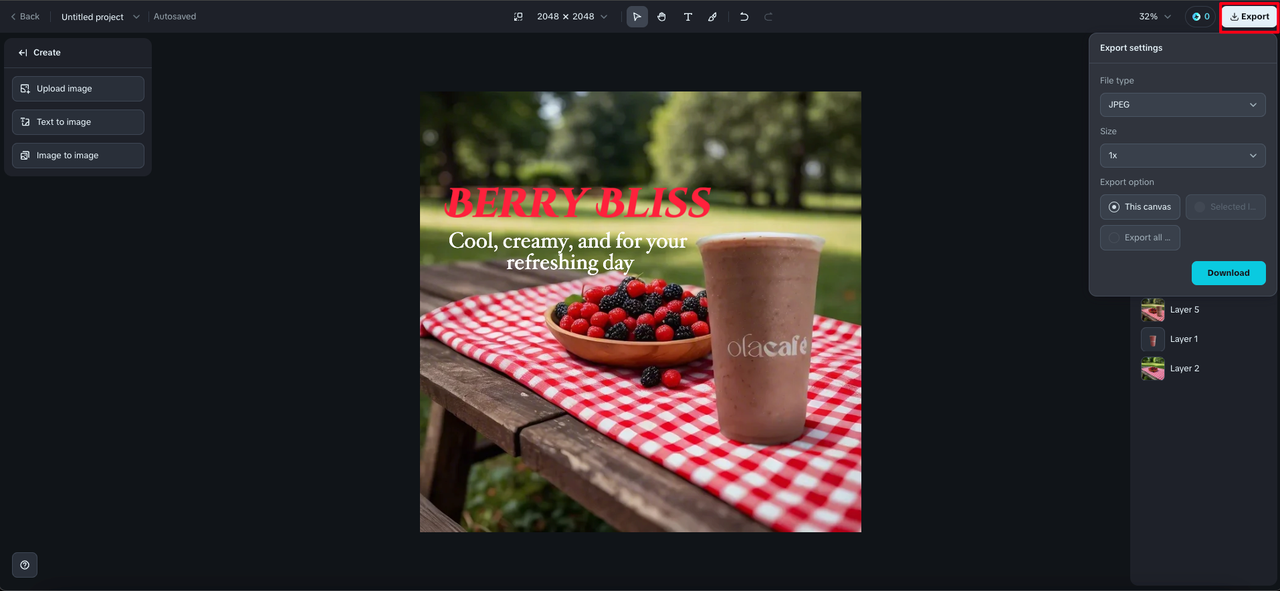Go Back to the previous page
This screenshot has height=591, width=1280.
[25, 17]
